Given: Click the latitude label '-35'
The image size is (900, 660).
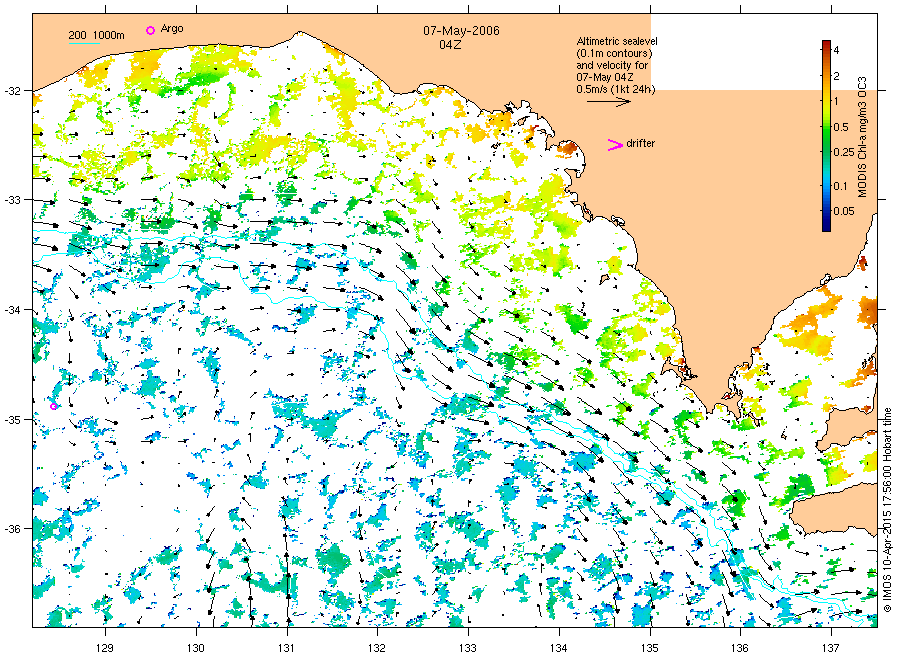Looking at the screenshot, I should click(12, 420).
